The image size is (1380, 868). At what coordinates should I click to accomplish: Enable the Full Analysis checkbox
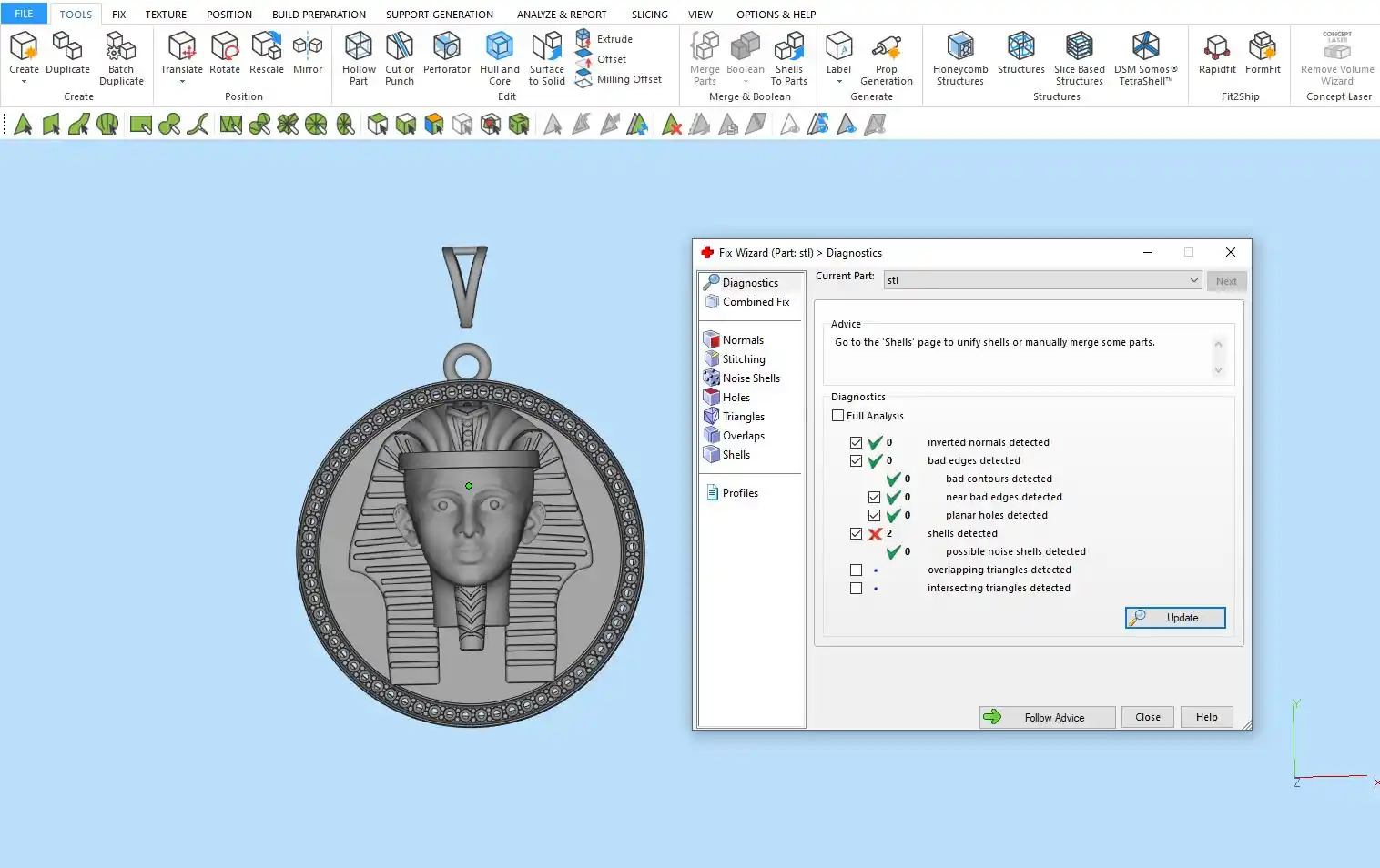tap(838, 416)
